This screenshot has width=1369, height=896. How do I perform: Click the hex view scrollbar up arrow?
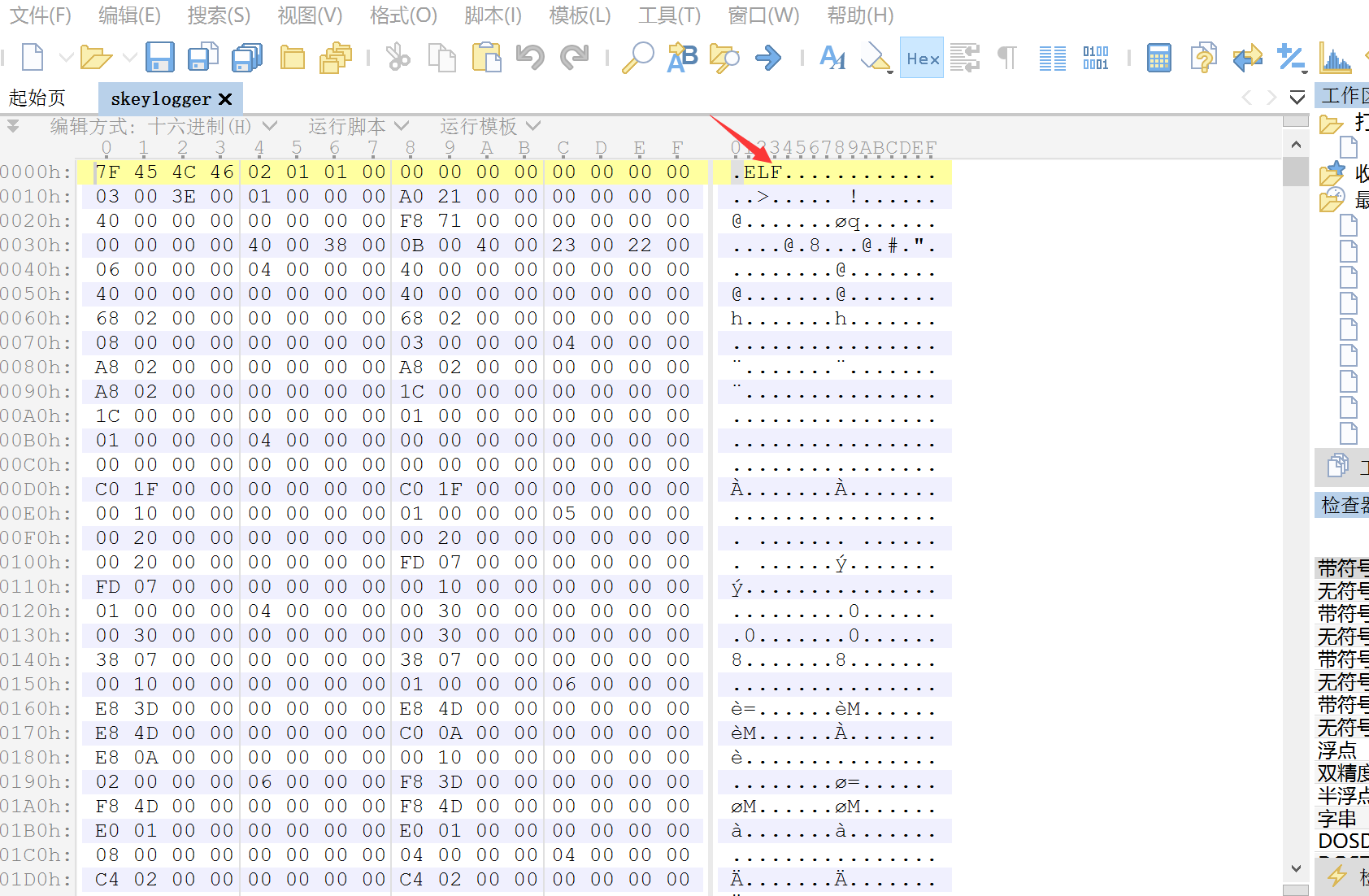click(x=1296, y=145)
